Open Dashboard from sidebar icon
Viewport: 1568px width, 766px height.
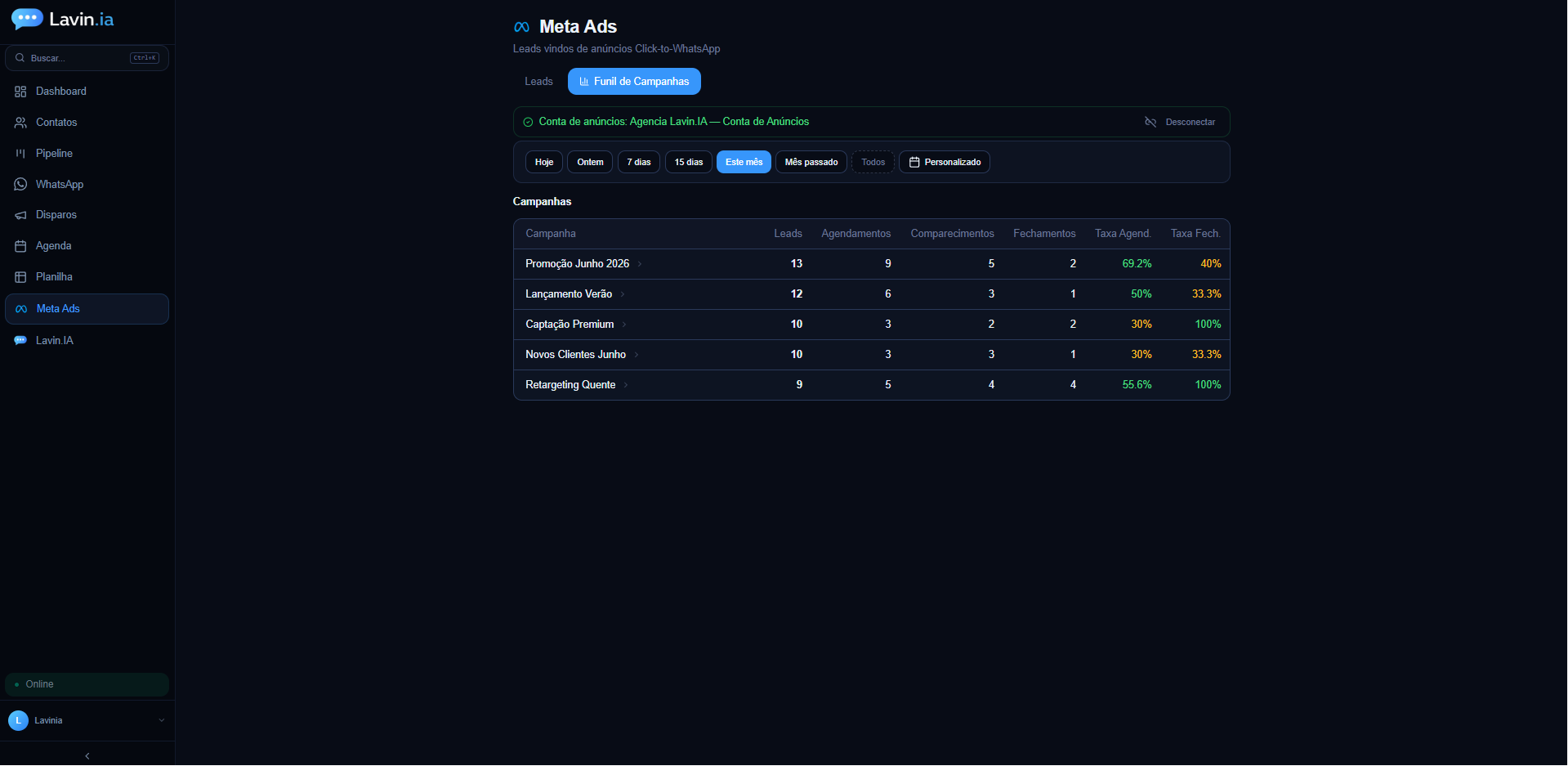[20, 92]
